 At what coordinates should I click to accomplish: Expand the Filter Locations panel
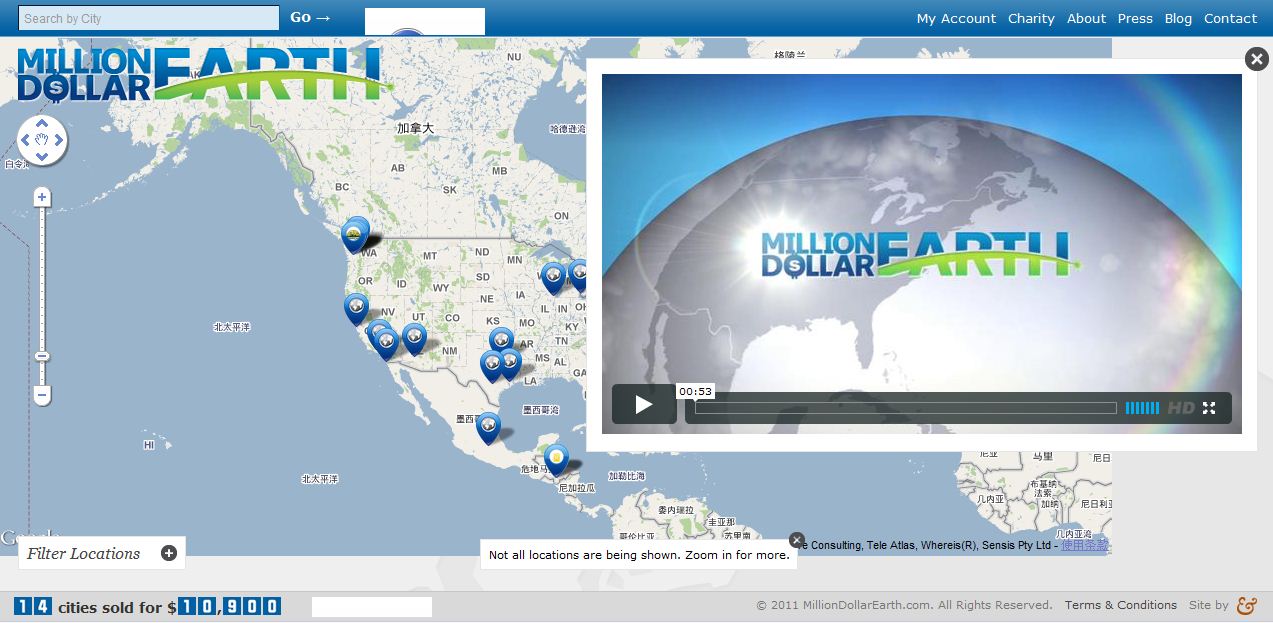tap(169, 553)
